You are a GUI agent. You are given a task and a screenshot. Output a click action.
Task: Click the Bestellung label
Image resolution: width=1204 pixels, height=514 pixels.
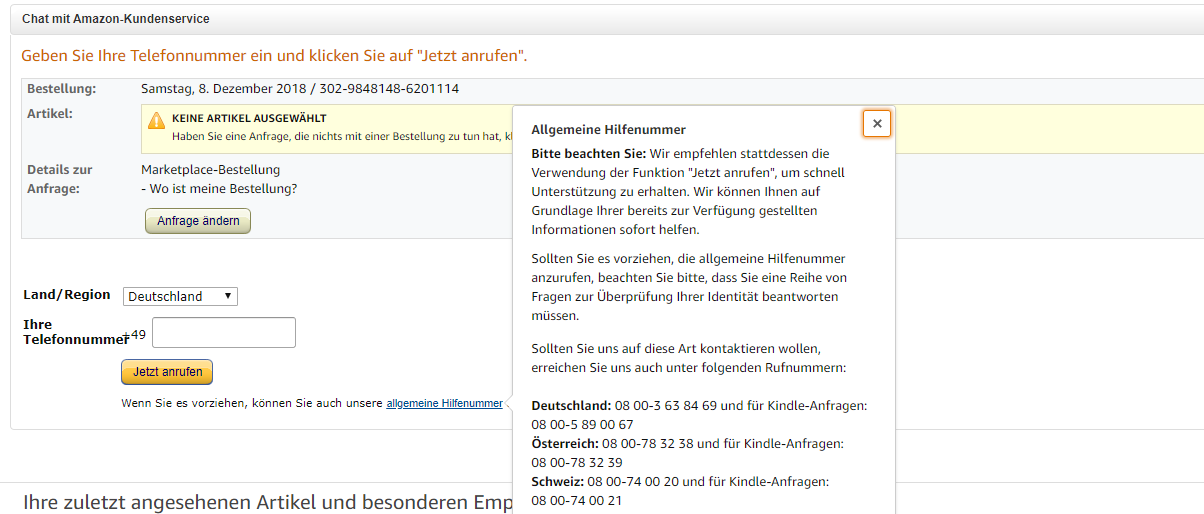coord(62,89)
